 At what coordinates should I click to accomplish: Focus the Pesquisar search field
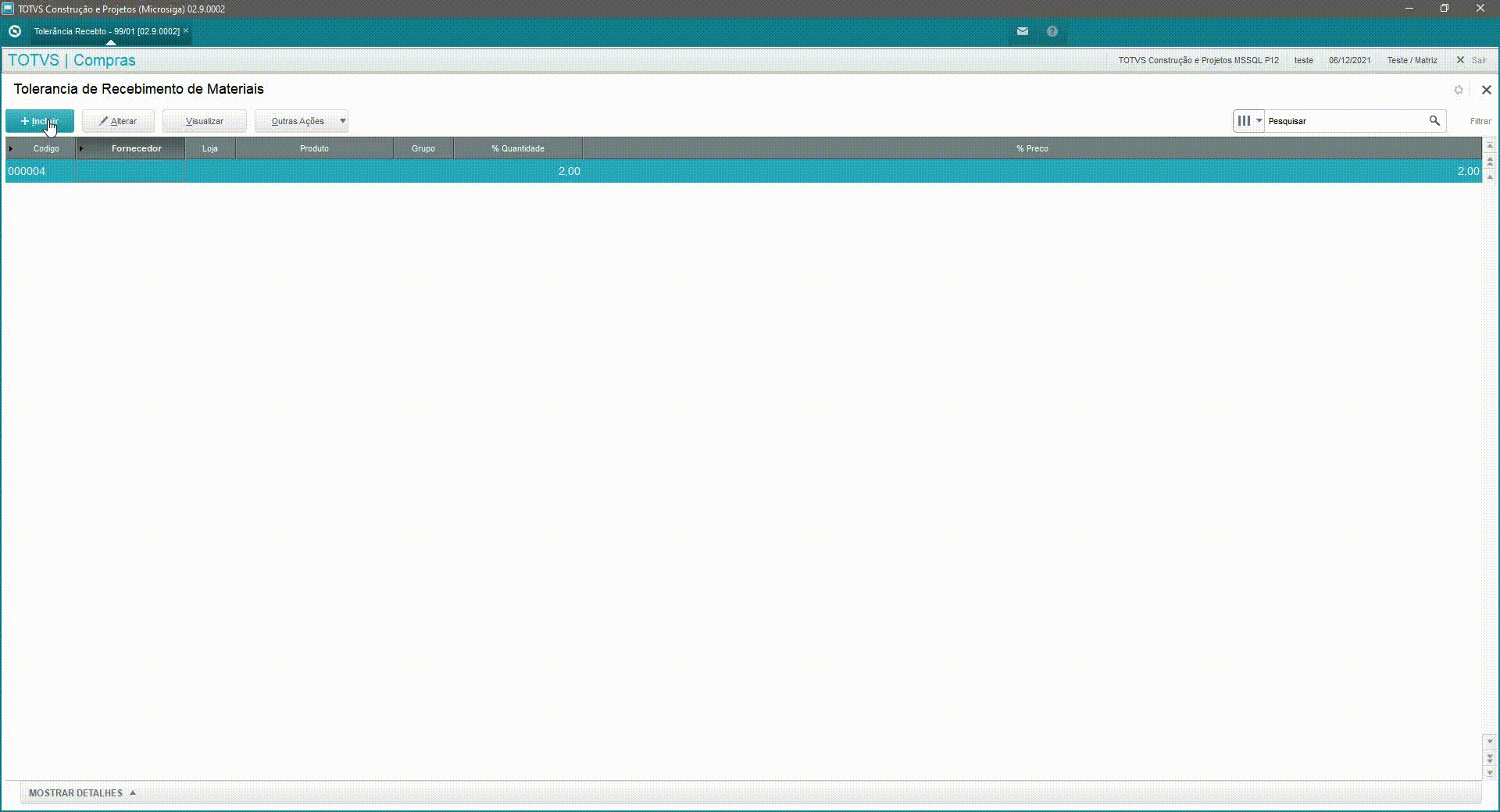(1344, 121)
